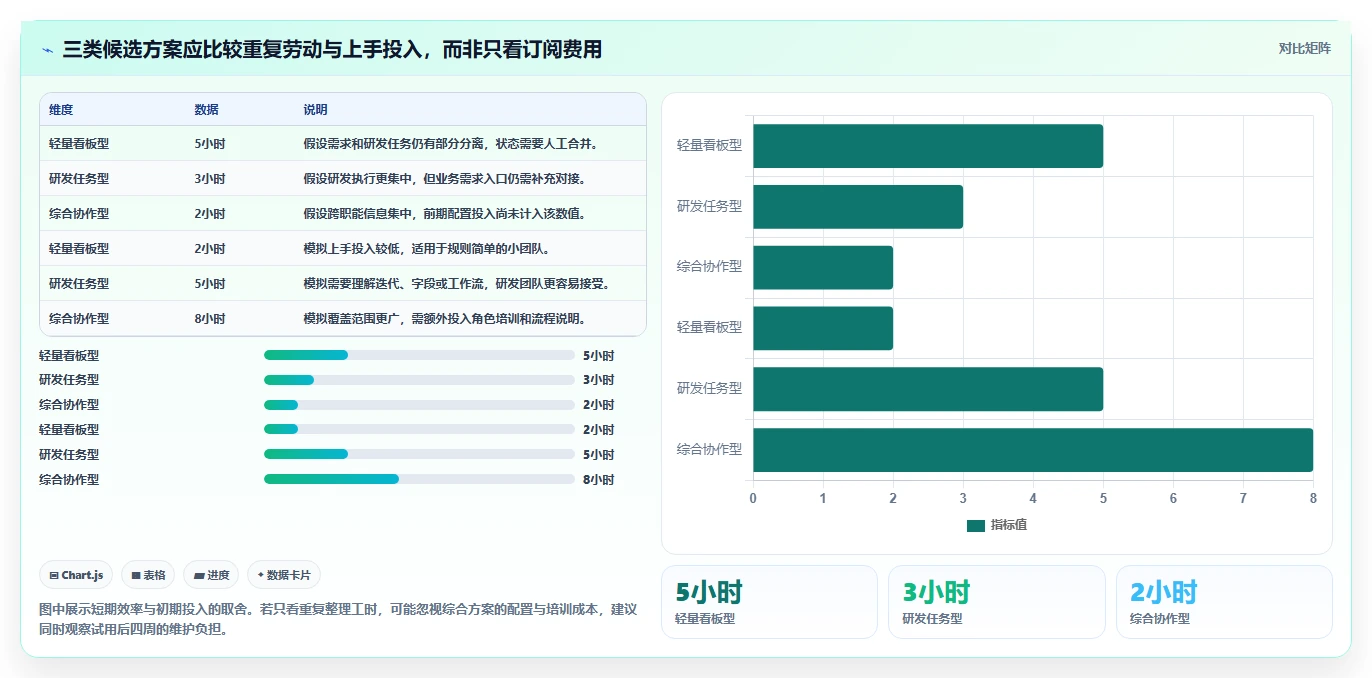Click the 轻量看板型 2小时 progress bar

pyautogui.click(x=419, y=430)
